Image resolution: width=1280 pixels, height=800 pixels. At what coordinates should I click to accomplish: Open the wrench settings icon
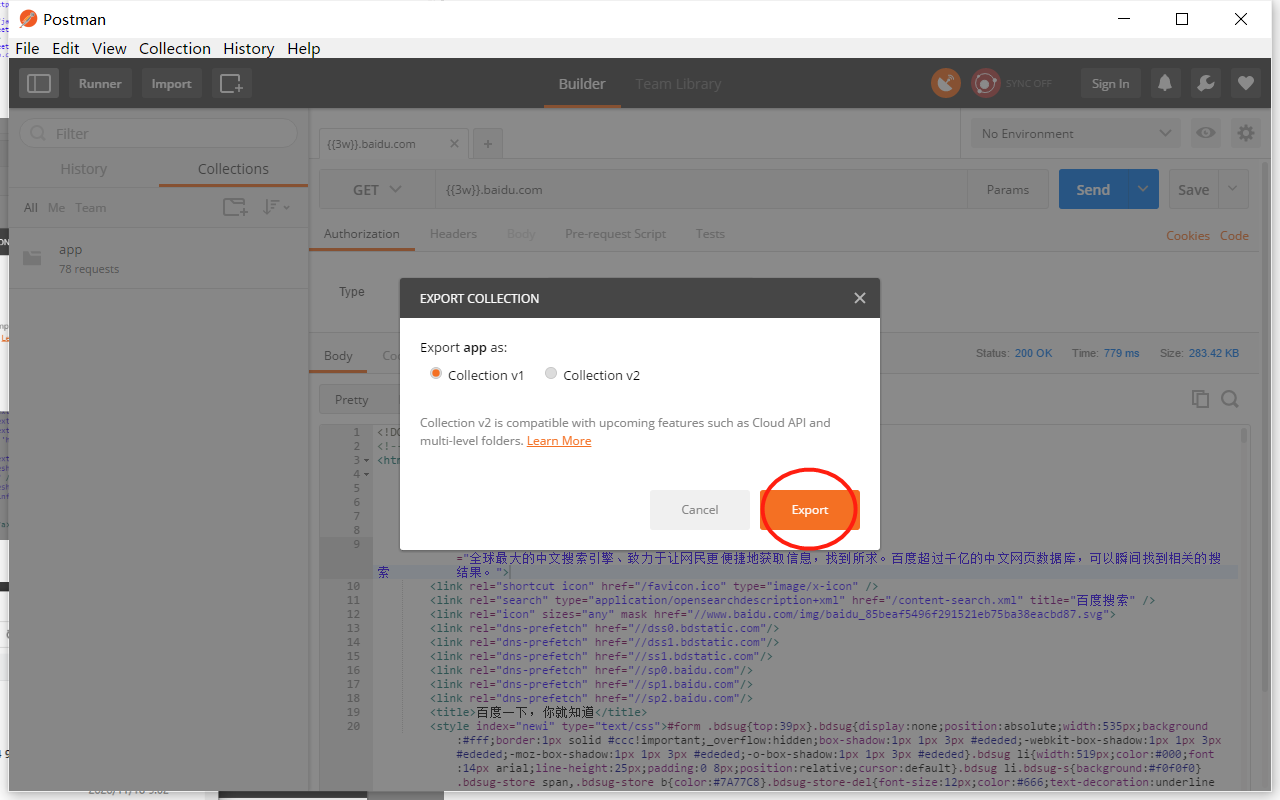1205,84
